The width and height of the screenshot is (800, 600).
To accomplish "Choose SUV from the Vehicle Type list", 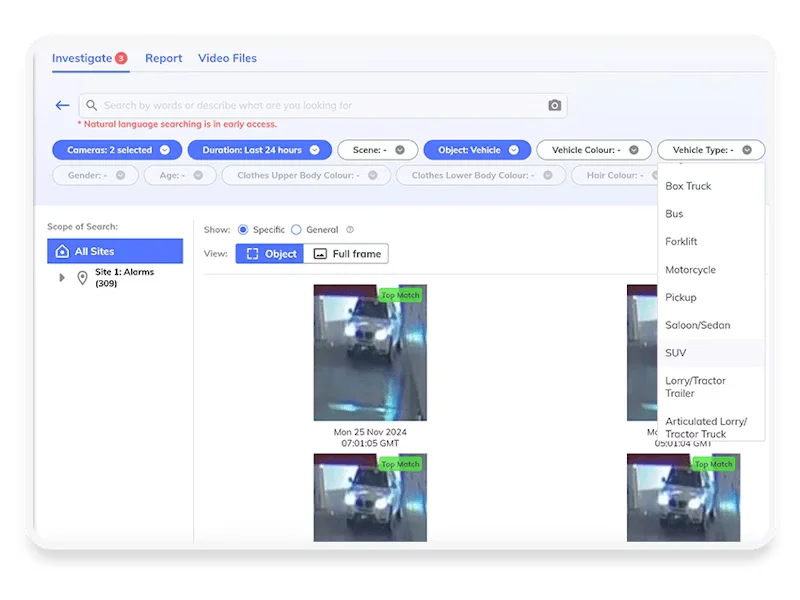I will pyautogui.click(x=676, y=353).
